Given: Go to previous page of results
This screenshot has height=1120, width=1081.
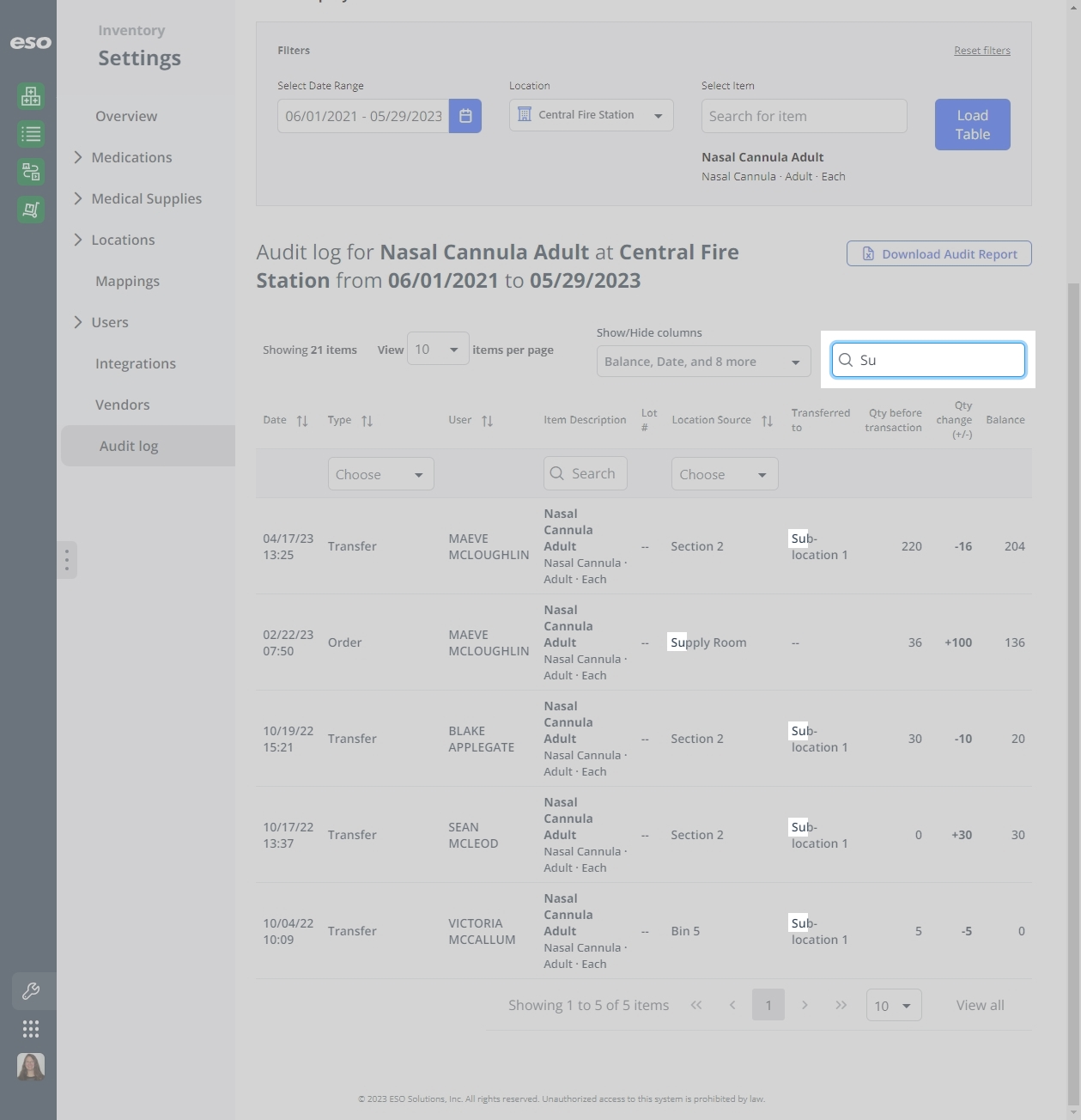Looking at the screenshot, I should pos(732,1005).
